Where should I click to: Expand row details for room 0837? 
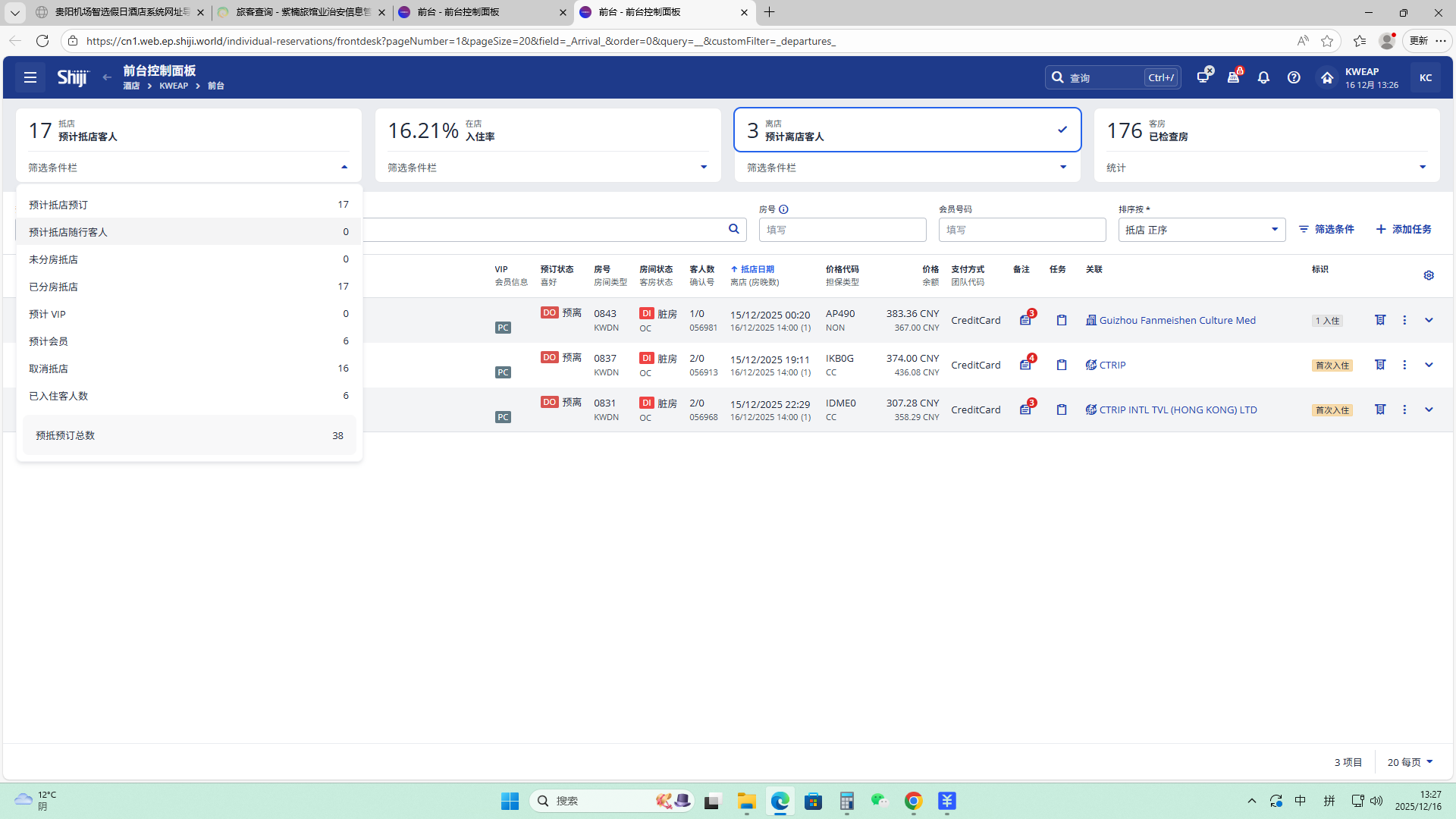coord(1429,365)
